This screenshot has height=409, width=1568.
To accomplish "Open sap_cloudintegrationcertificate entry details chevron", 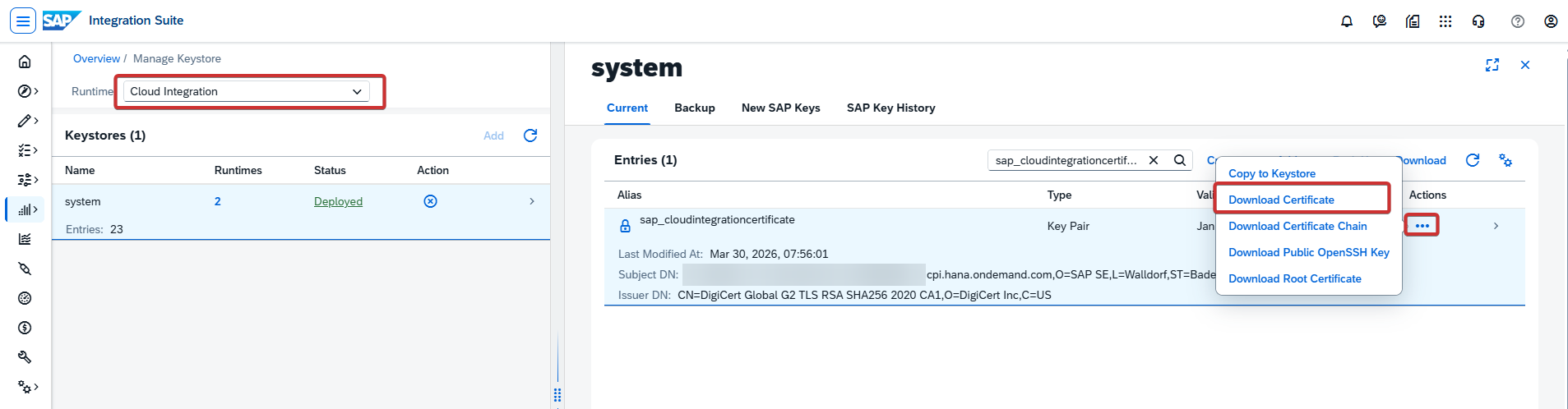I will pyautogui.click(x=1496, y=226).
